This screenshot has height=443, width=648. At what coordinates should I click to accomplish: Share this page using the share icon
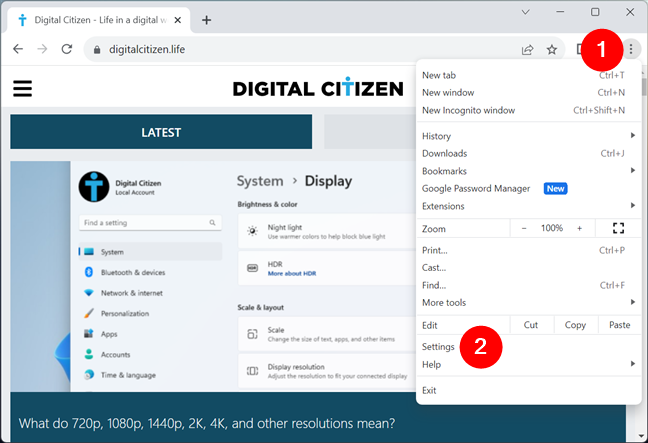click(527, 50)
